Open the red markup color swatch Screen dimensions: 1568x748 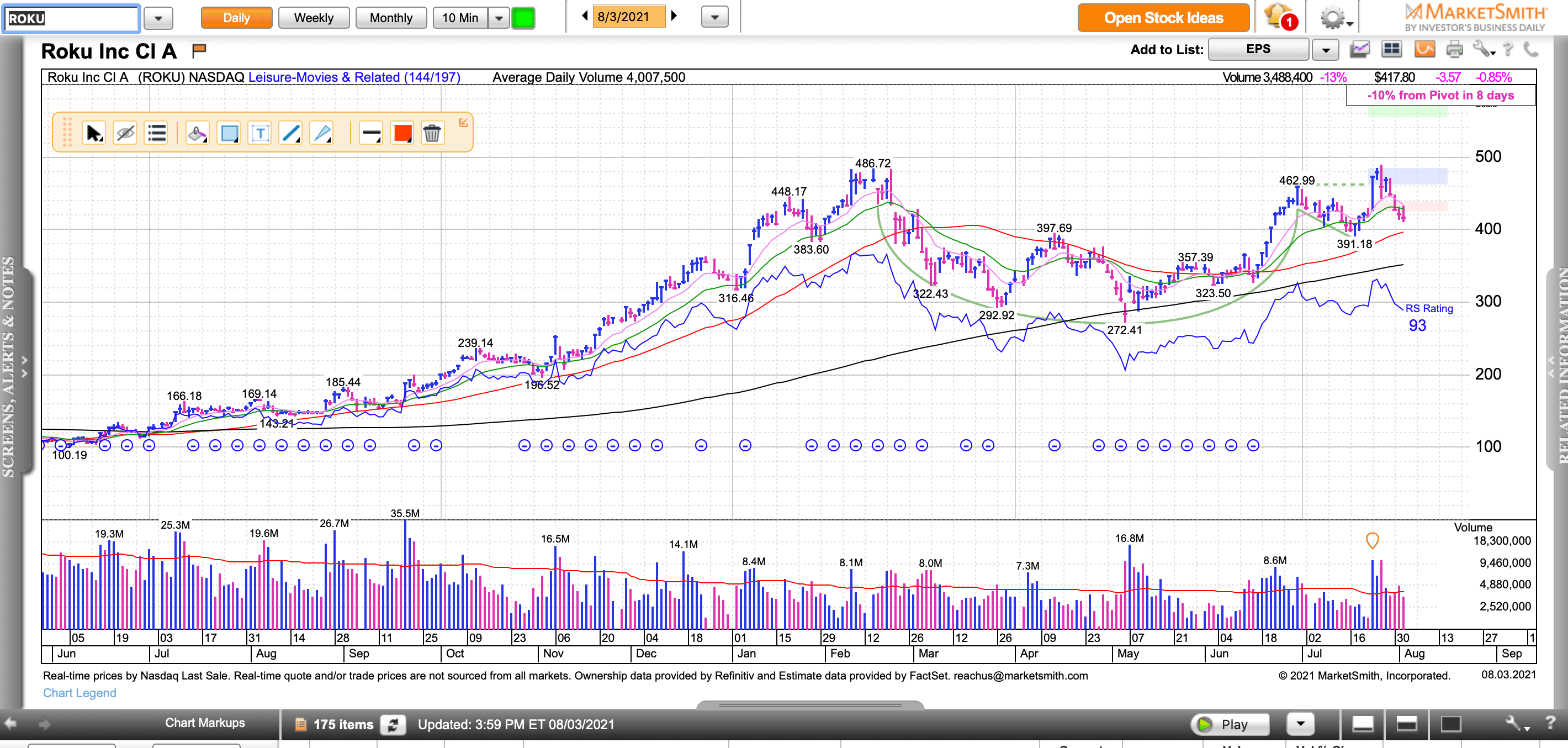point(402,133)
